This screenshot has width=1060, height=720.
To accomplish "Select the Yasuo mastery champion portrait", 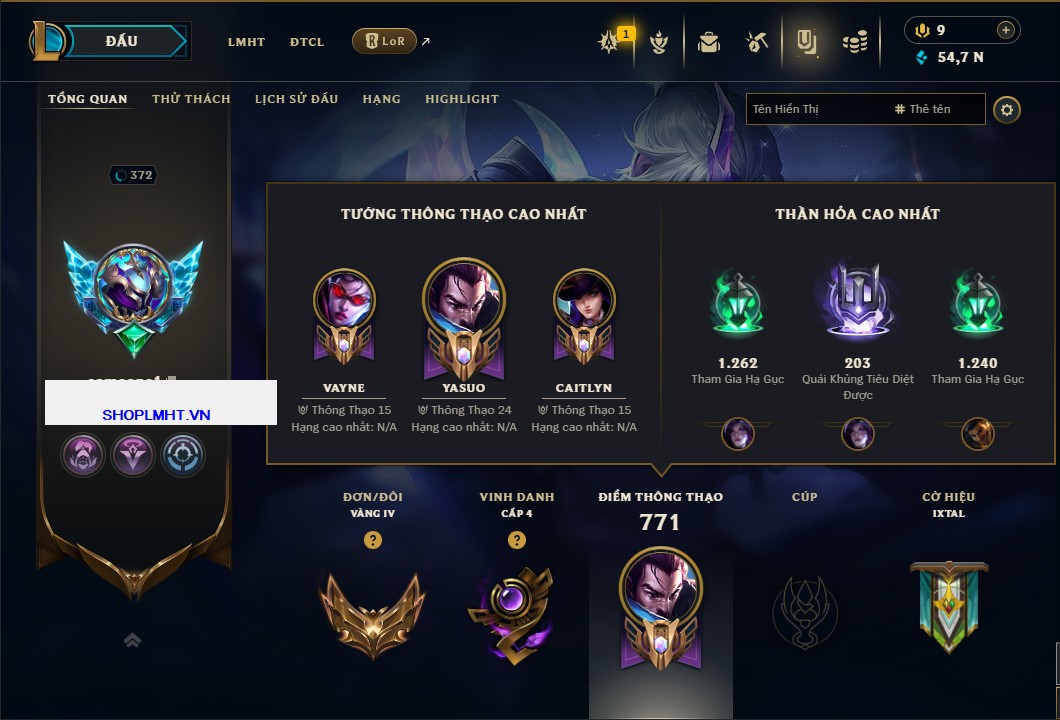I will coord(464,318).
